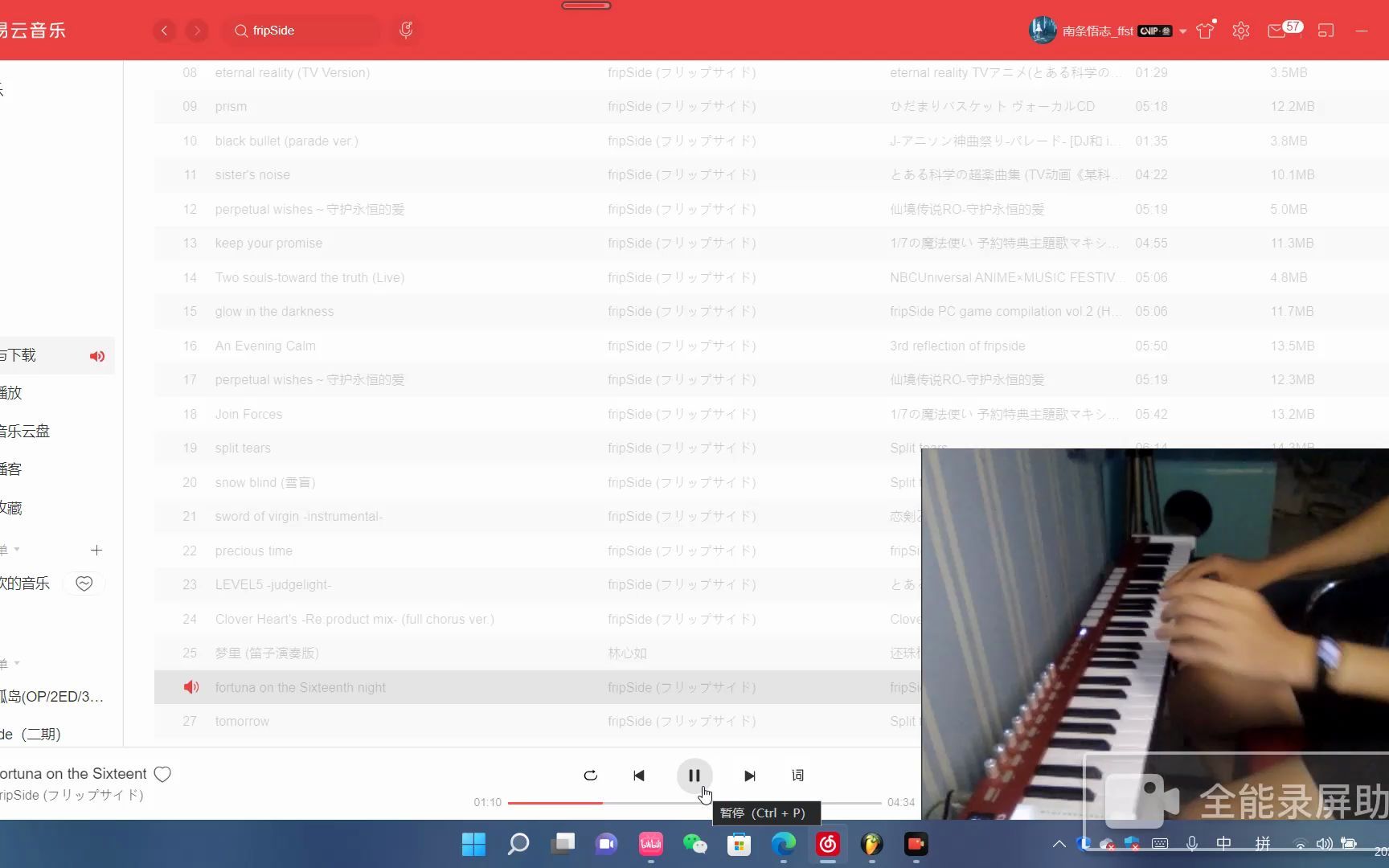Open bilibili app on the taskbar

click(x=650, y=844)
